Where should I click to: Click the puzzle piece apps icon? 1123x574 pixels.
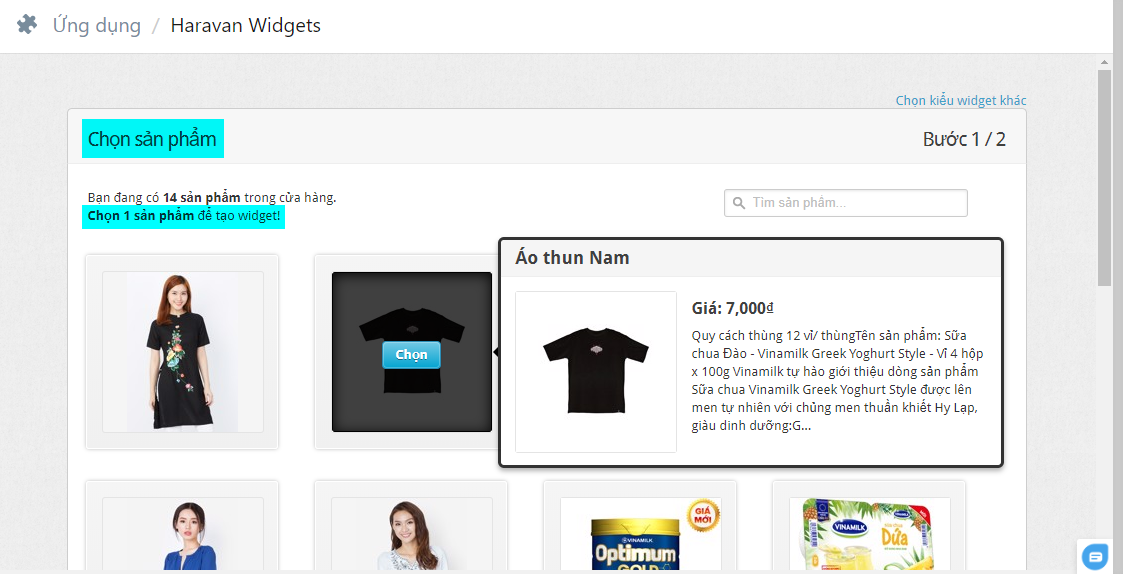pyautogui.click(x=26, y=25)
